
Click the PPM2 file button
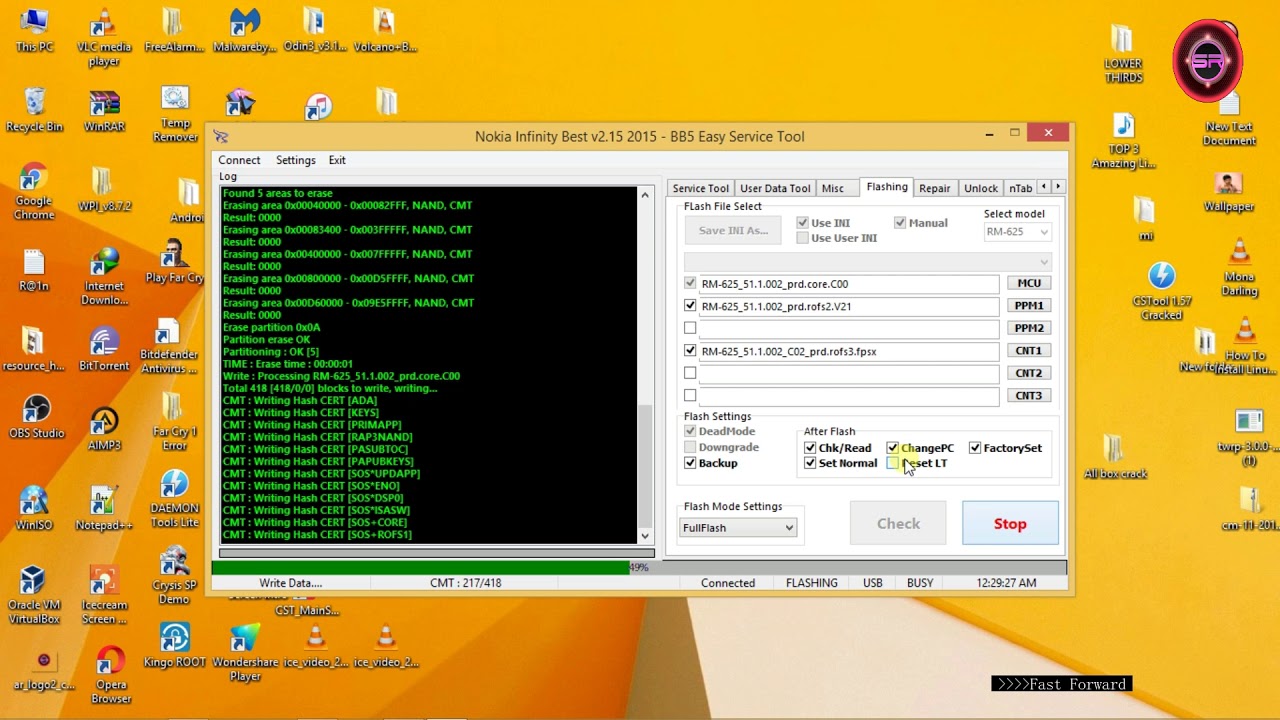coord(1029,328)
